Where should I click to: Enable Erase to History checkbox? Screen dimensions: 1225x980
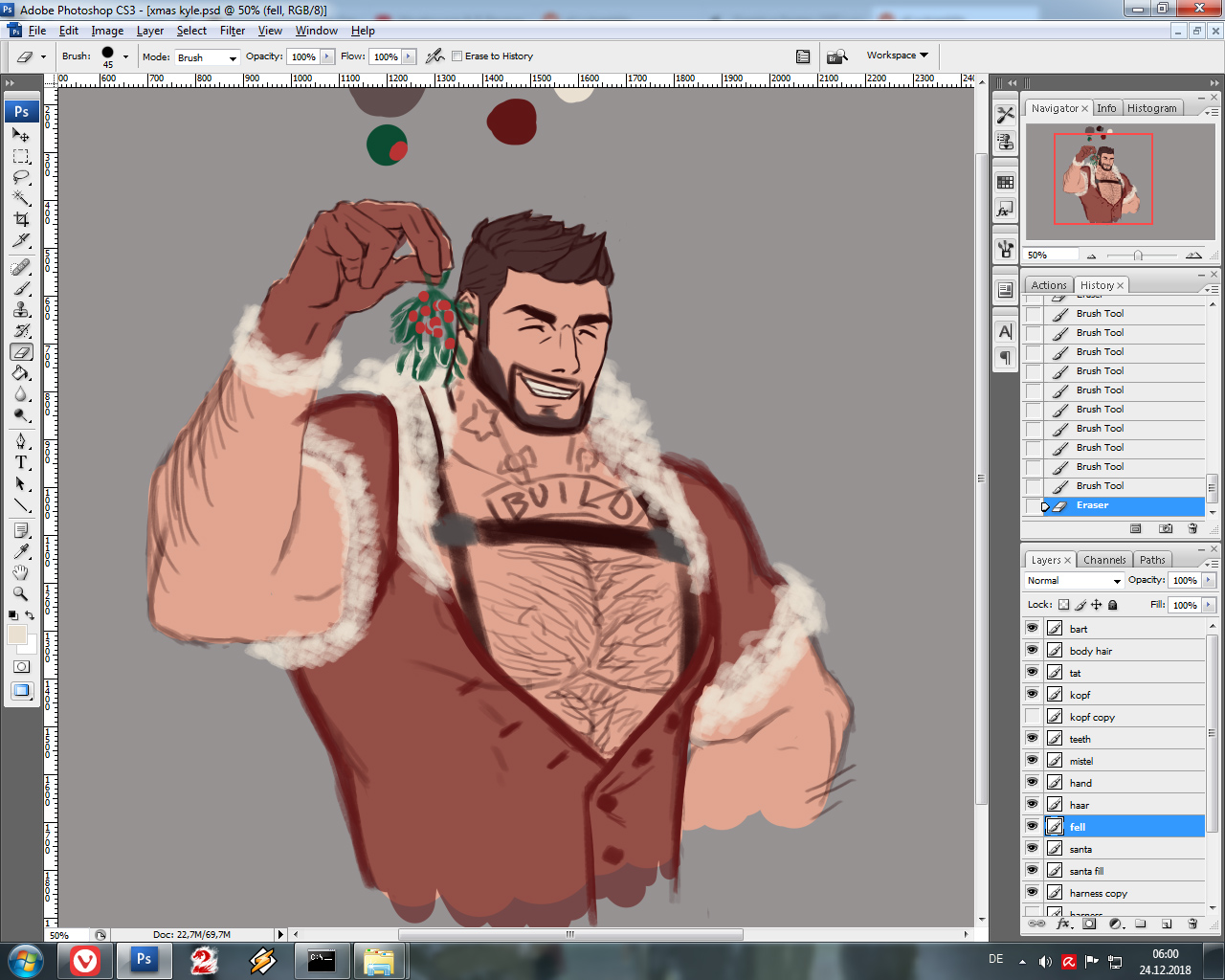point(457,56)
